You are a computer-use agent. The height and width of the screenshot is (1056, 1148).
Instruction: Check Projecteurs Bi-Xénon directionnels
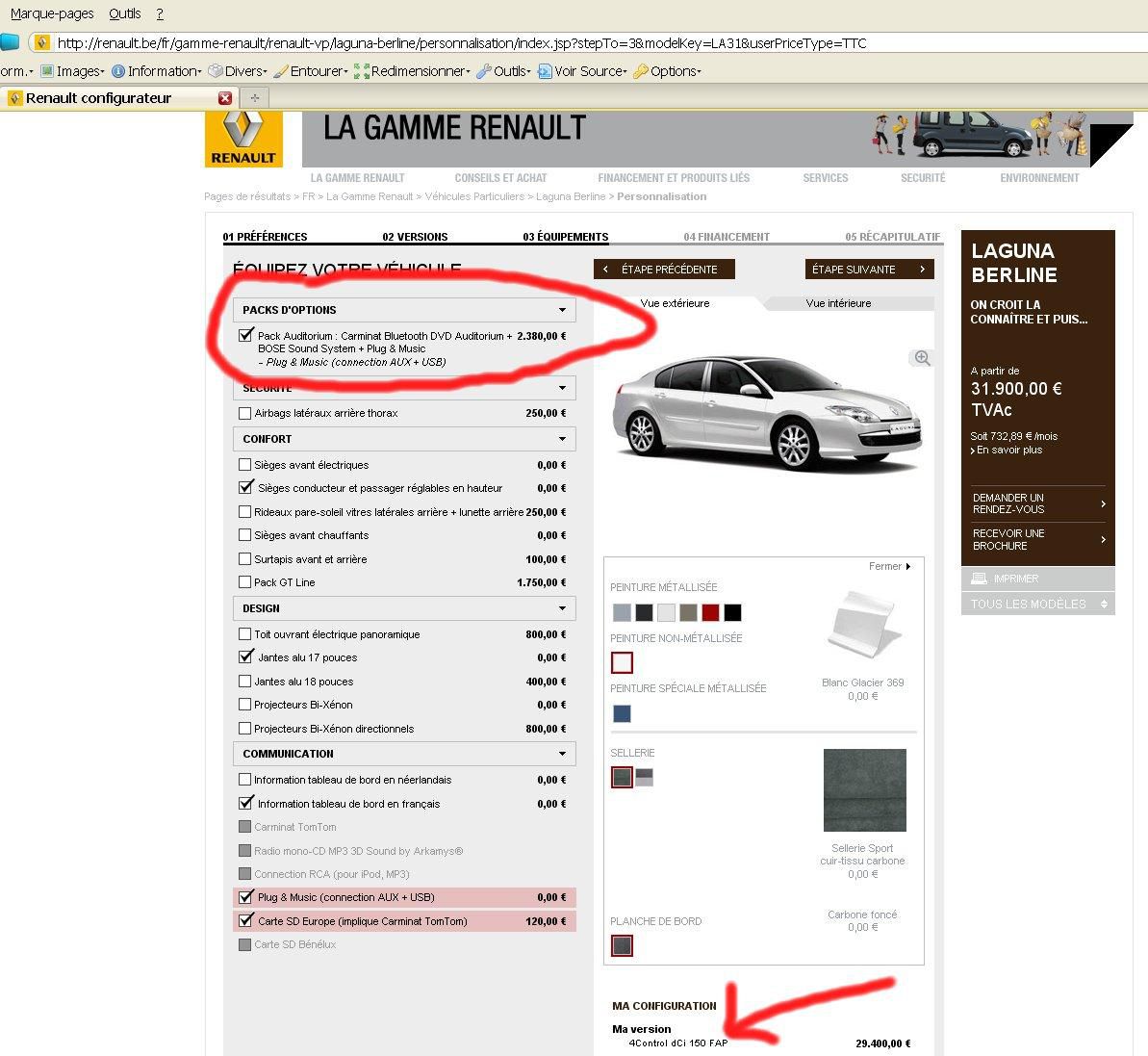(x=245, y=729)
